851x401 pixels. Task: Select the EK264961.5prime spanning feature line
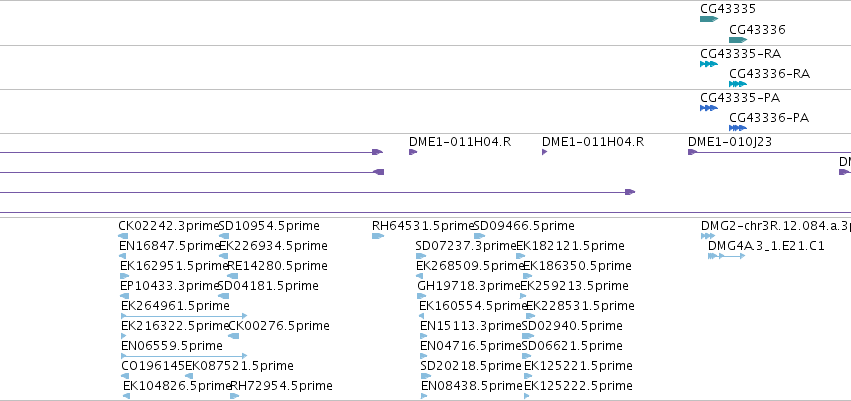[x=184, y=316]
